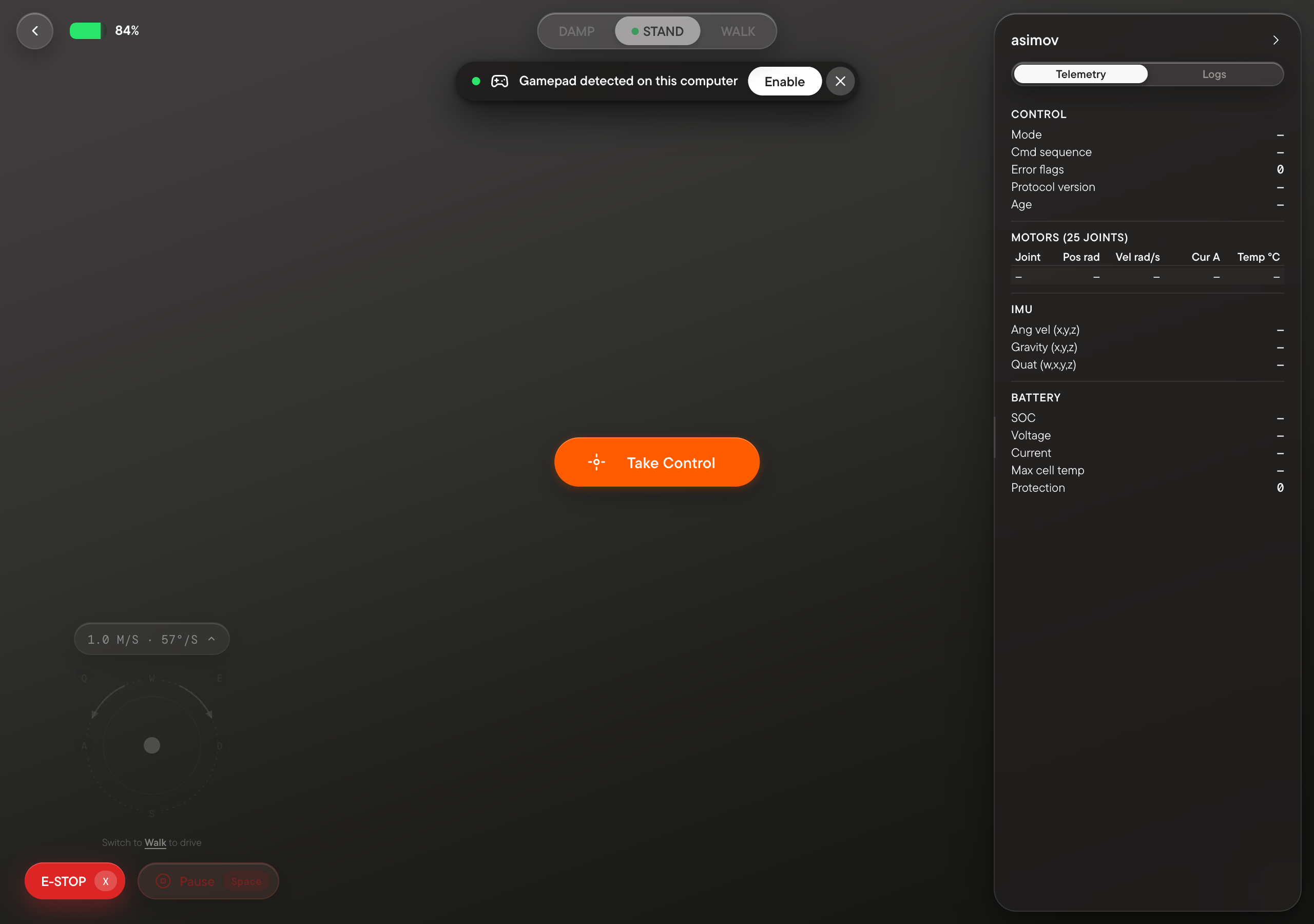The image size is (1314, 924).
Task: Dismiss the gamepad detected notification
Action: click(840, 81)
